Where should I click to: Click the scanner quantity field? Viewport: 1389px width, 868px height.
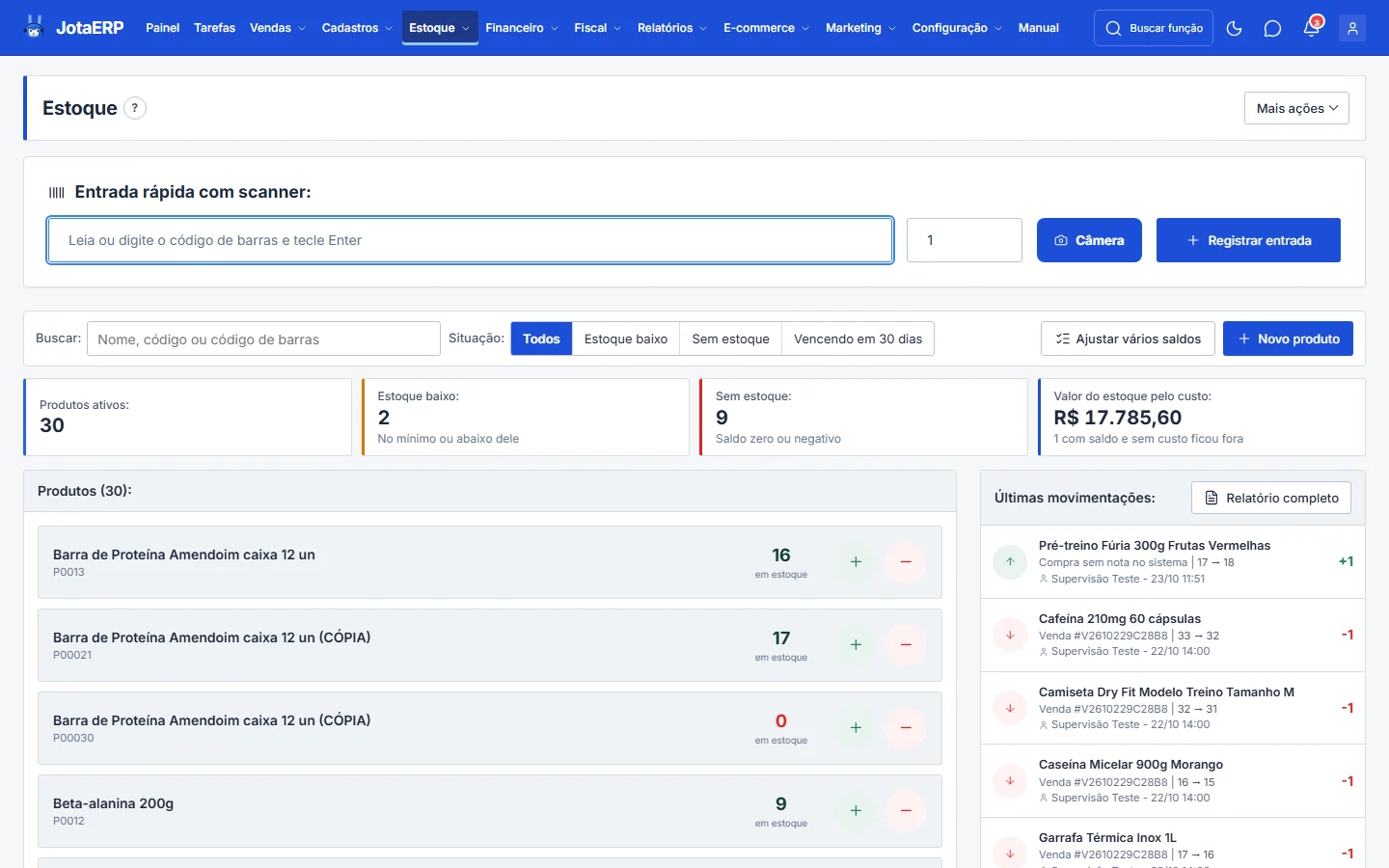pyautogui.click(x=965, y=240)
